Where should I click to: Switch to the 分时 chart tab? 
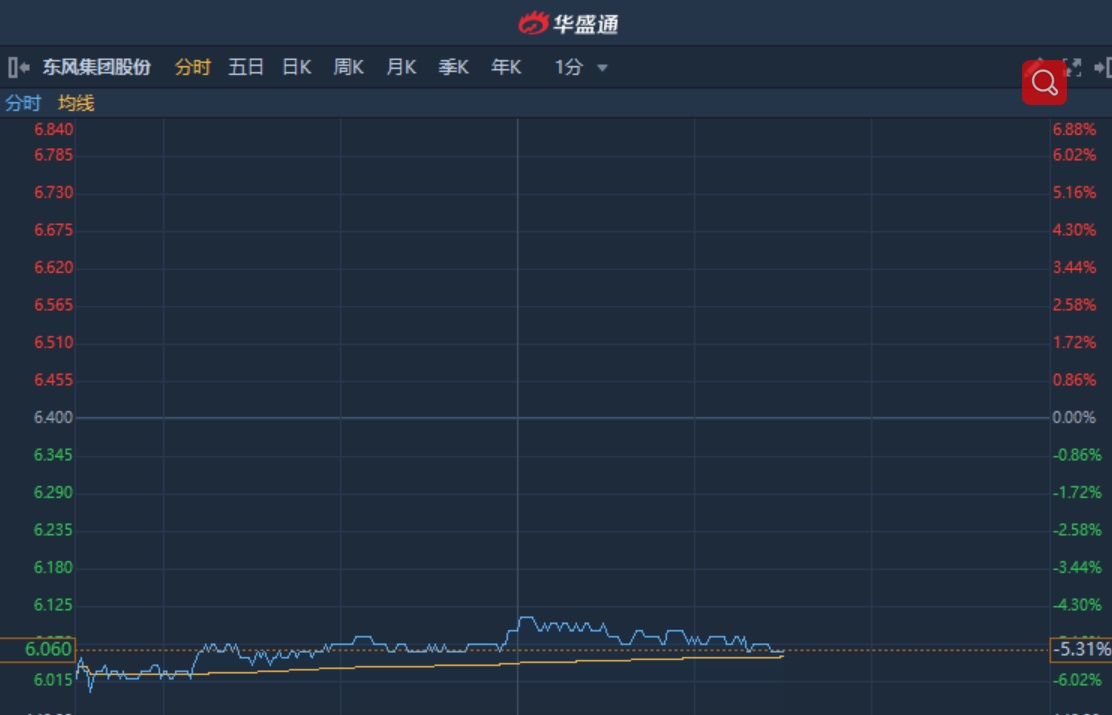pos(192,67)
